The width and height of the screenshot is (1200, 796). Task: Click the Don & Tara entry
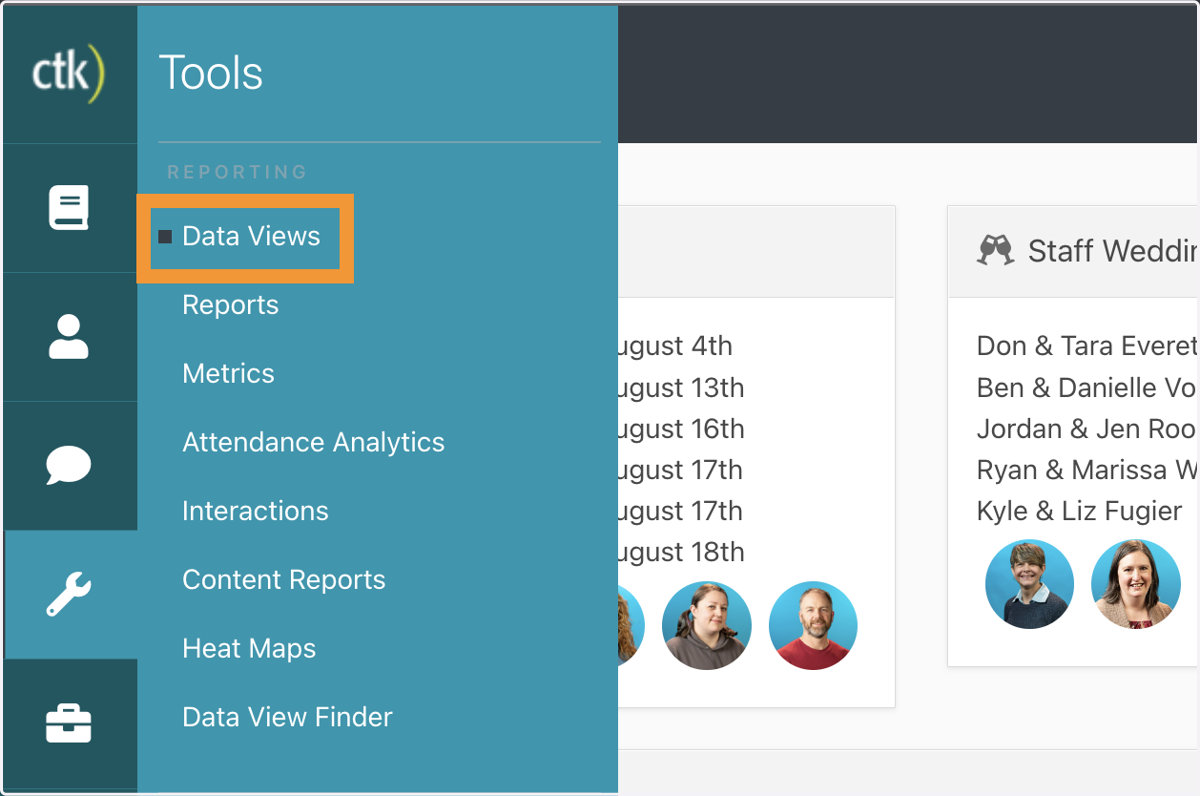[x=1087, y=346]
